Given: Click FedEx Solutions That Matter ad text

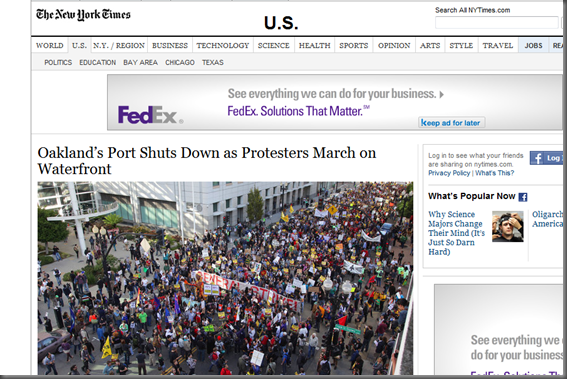Looking at the screenshot, I should tap(298, 111).
